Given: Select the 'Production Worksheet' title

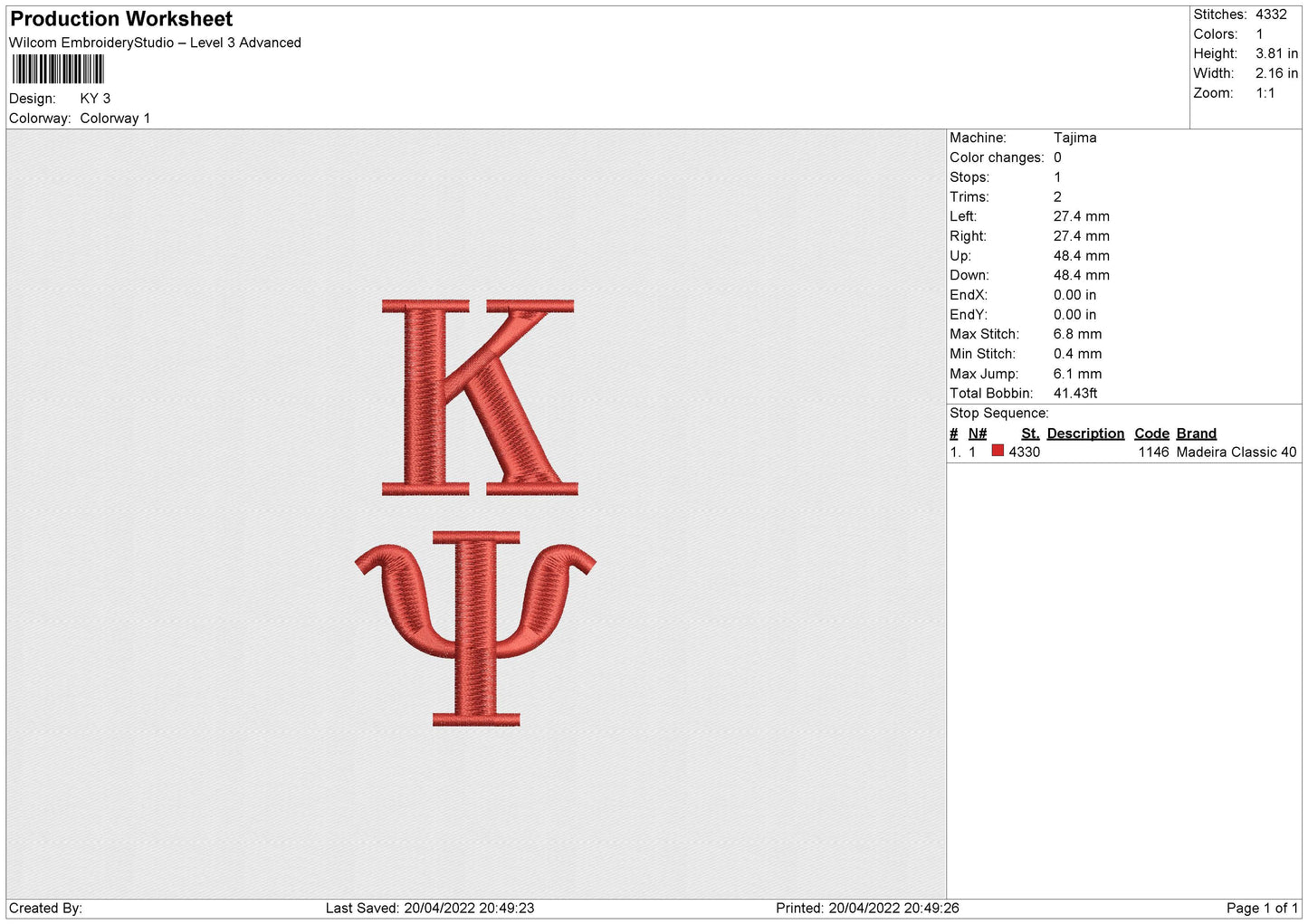Looking at the screenshot, I should pos(121,19).
